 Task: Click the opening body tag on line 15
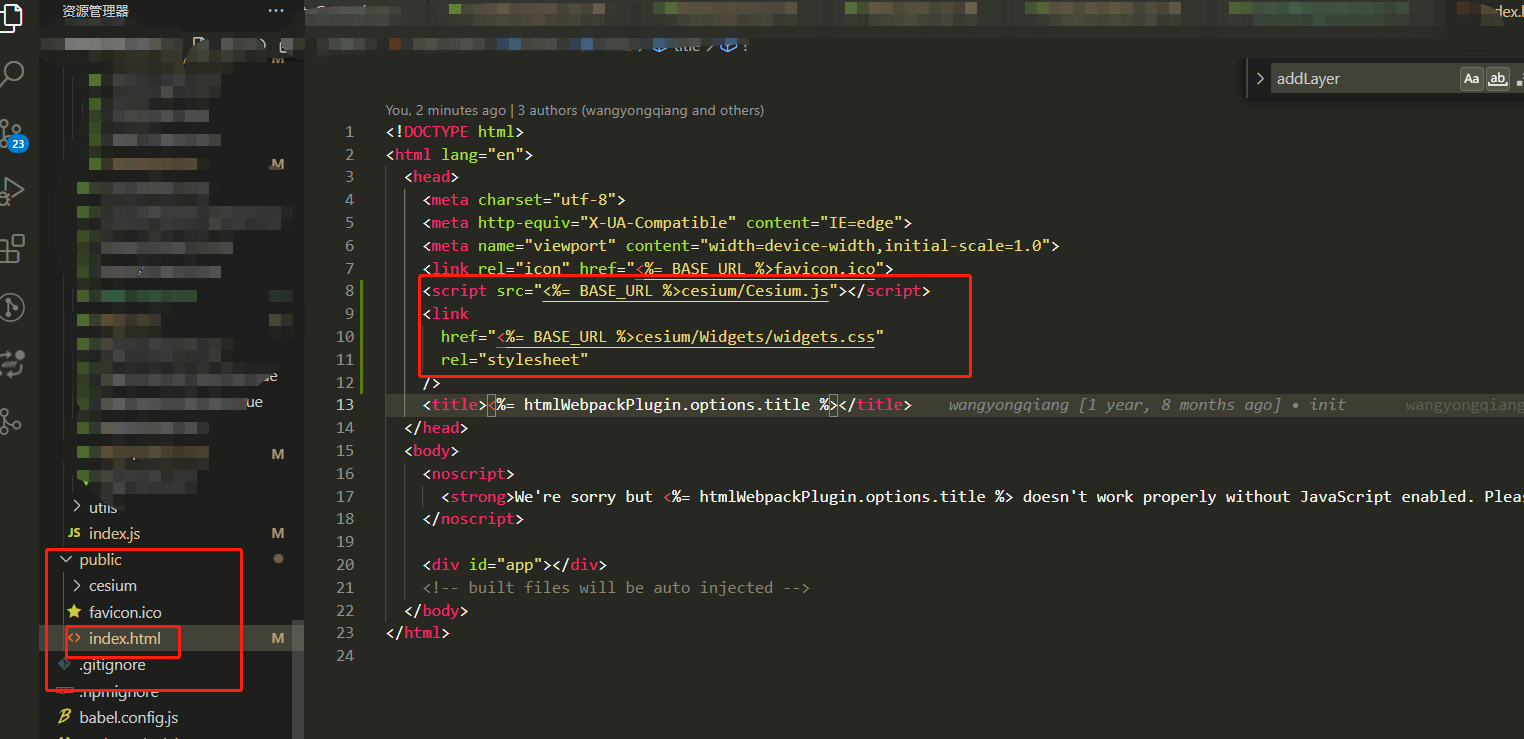pyautogui.click(x=431, y=451)
